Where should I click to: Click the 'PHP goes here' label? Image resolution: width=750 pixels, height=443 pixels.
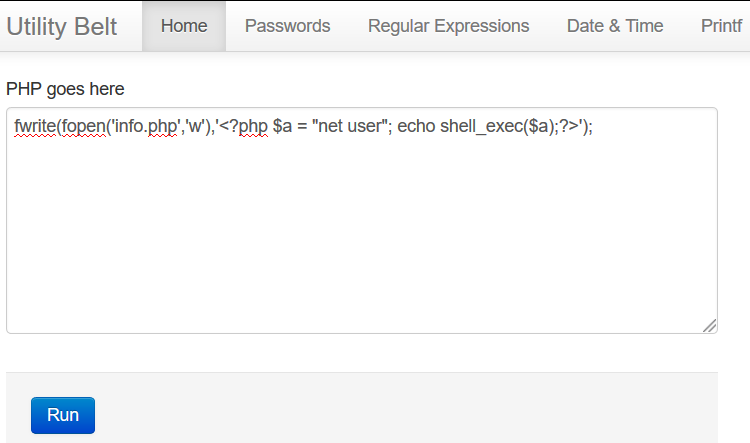point(65,89)
